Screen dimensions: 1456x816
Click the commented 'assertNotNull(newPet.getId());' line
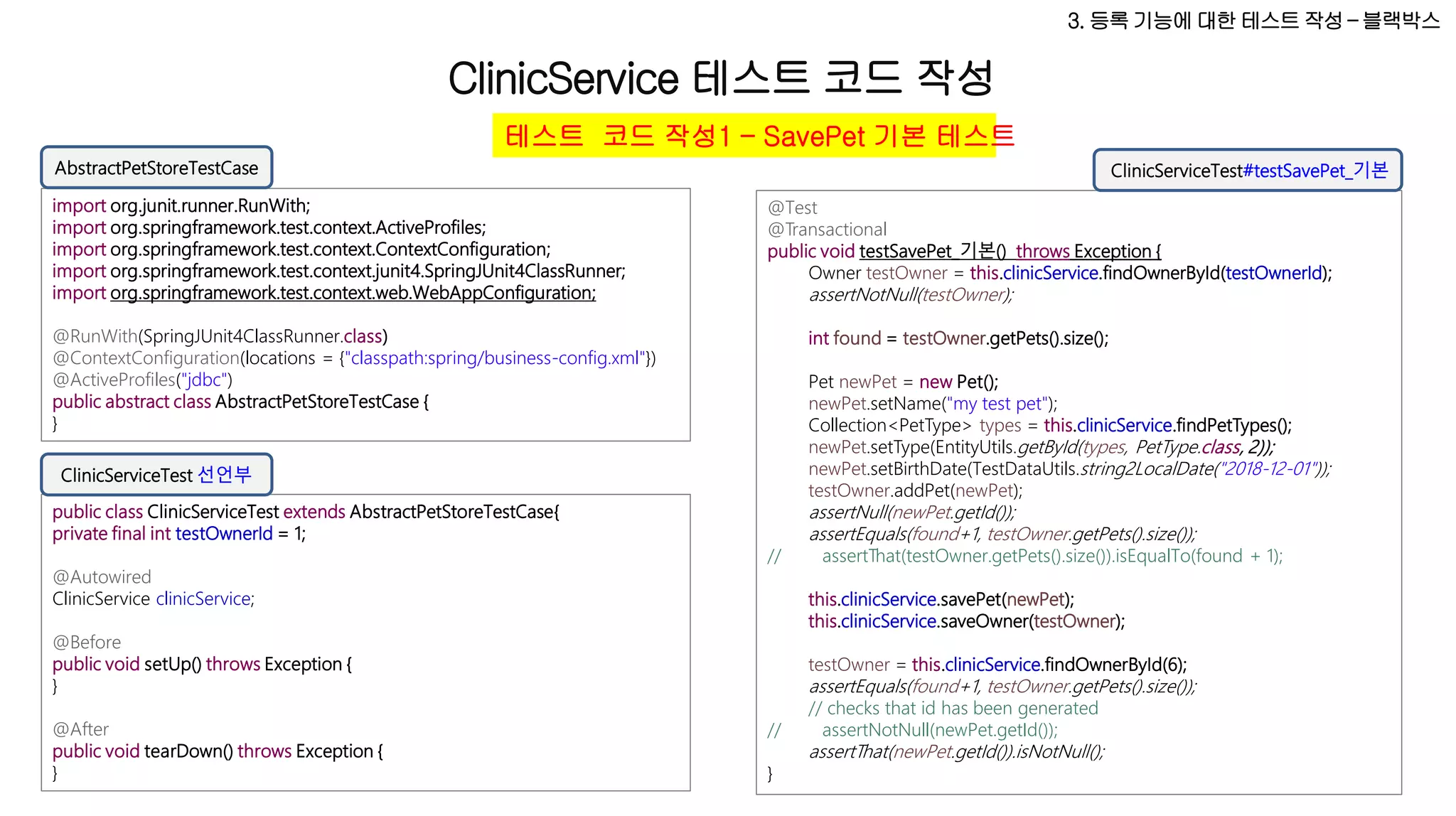[x=912, y=730]
